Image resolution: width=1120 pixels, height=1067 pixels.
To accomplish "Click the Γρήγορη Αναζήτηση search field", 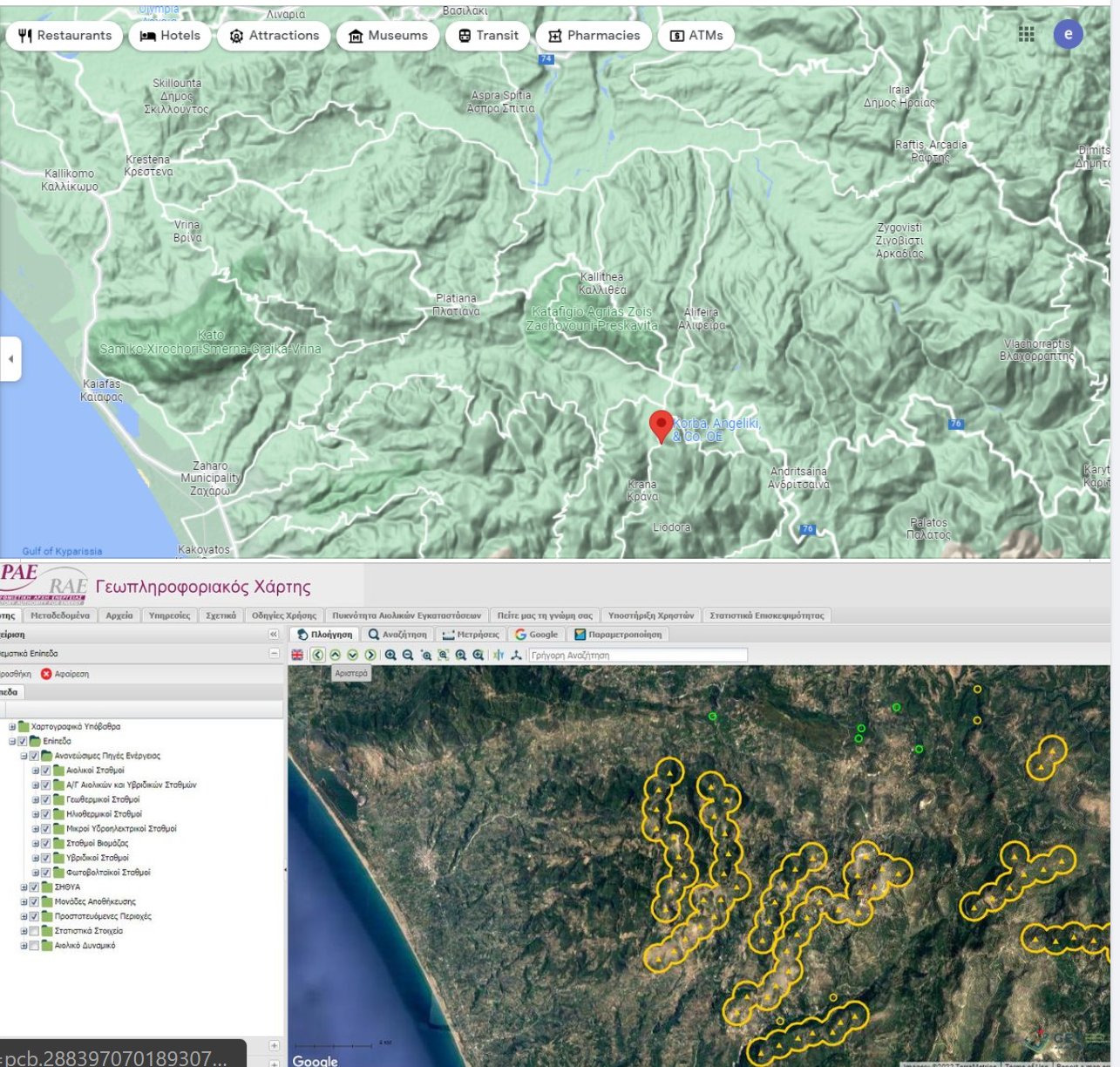I will pos(637,655).
